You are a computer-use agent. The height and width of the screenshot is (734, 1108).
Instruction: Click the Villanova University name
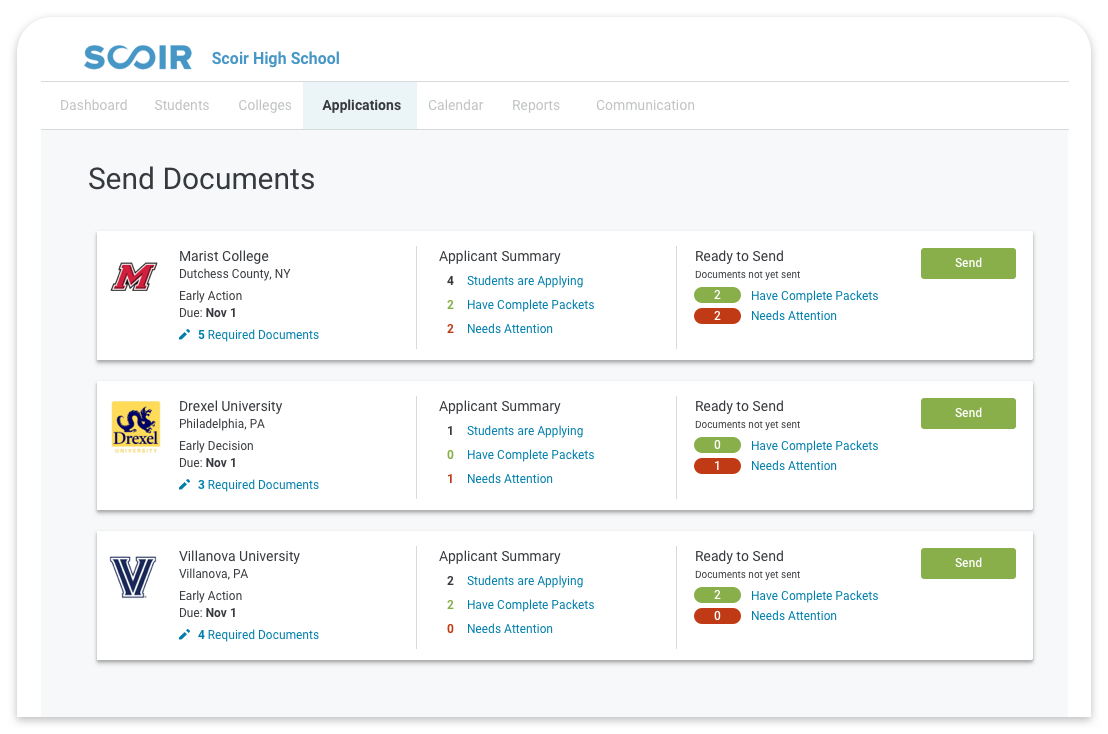pos(240,556)
